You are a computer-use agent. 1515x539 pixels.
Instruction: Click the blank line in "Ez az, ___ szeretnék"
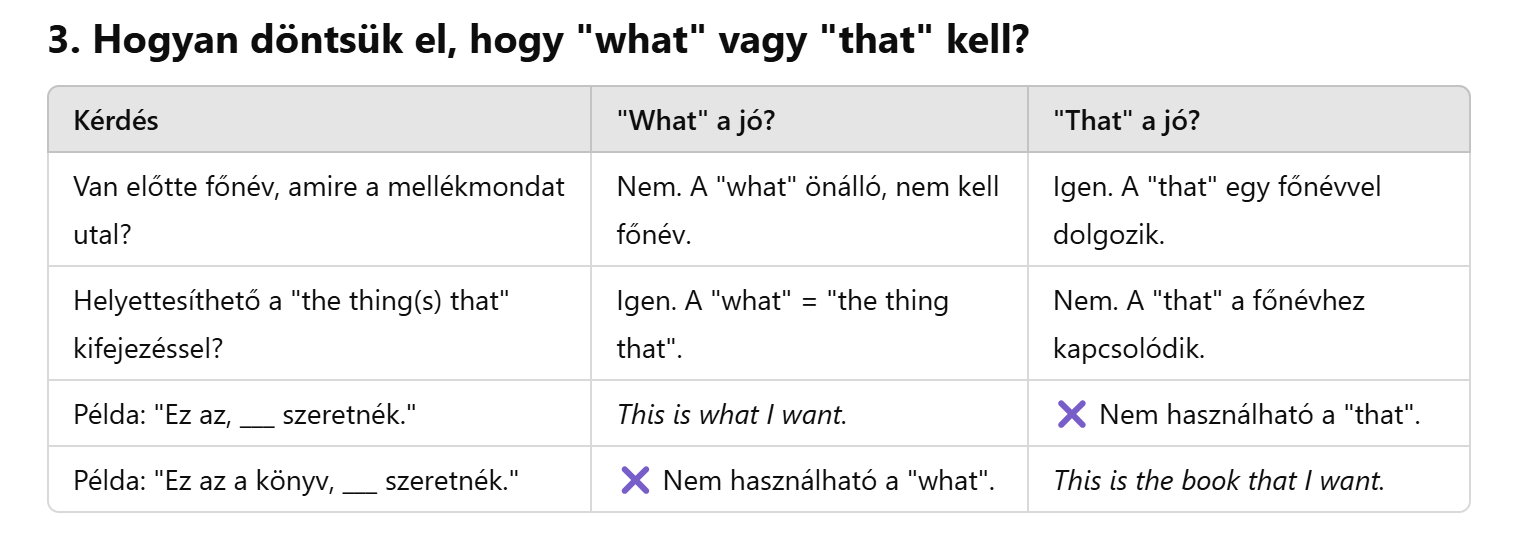point(257,416)
